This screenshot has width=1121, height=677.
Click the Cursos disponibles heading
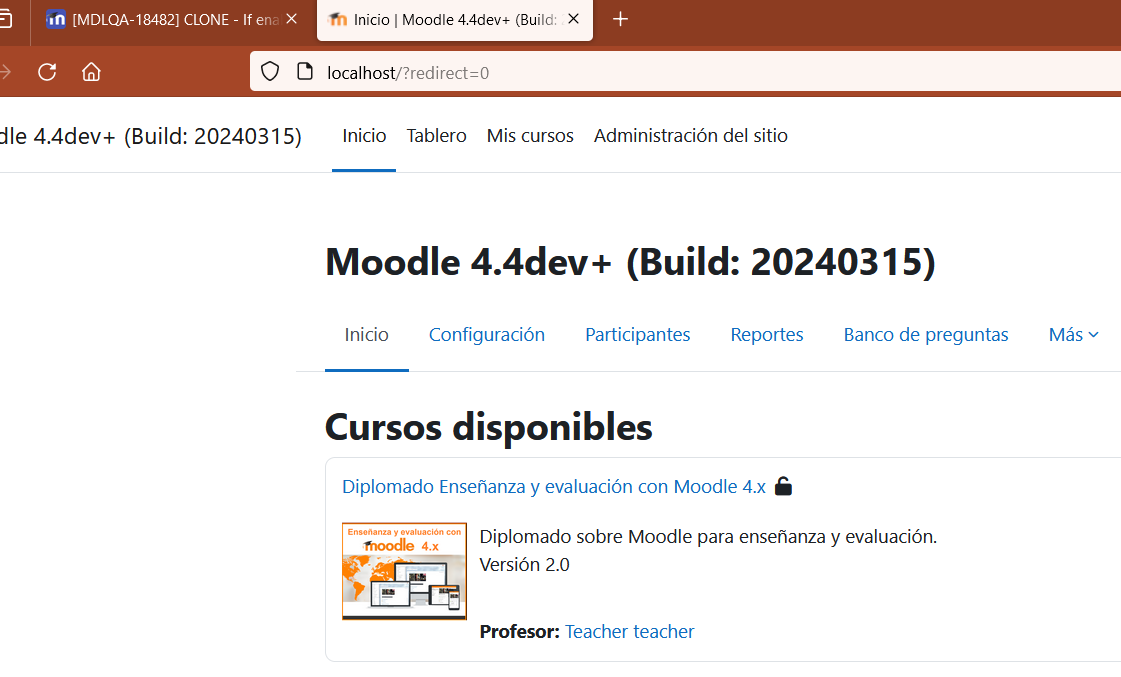point(488,427)
